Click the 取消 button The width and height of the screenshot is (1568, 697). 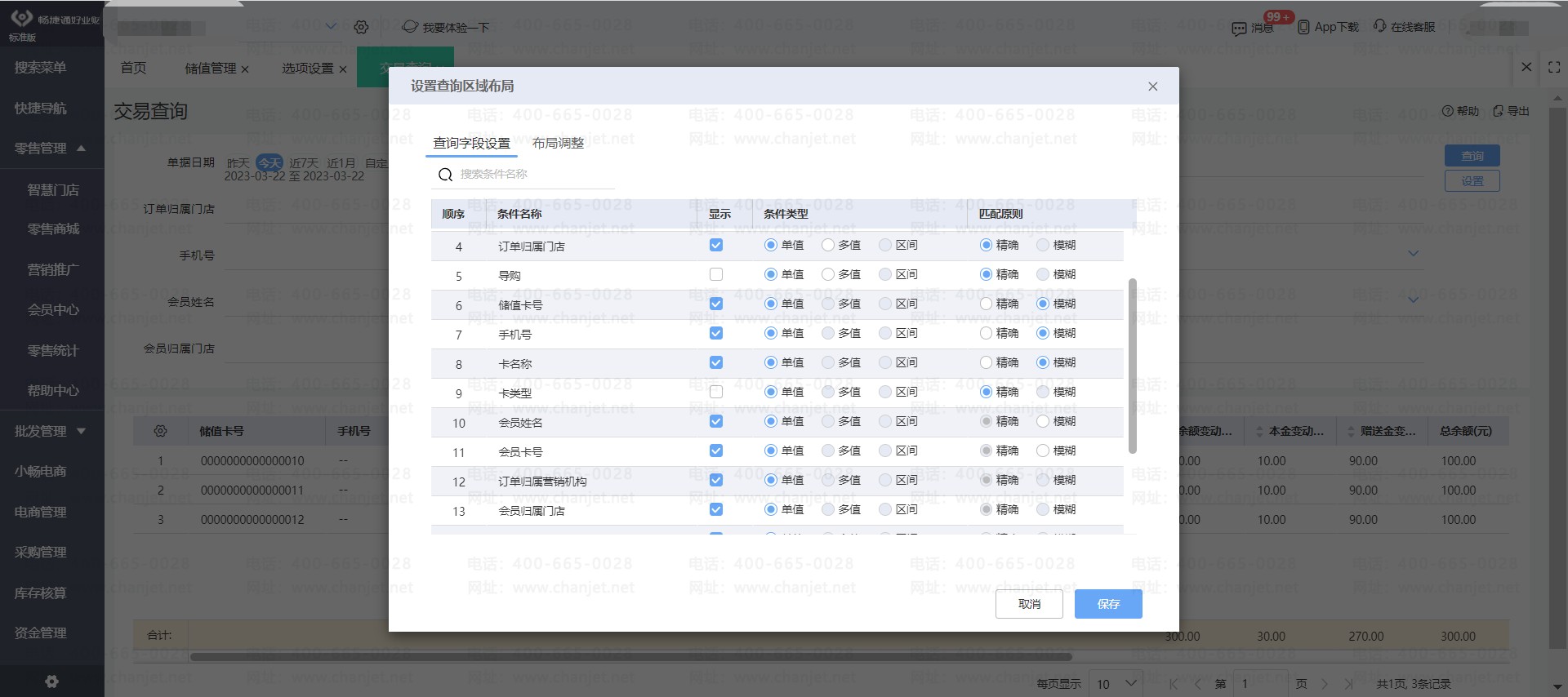point(1029,604)
